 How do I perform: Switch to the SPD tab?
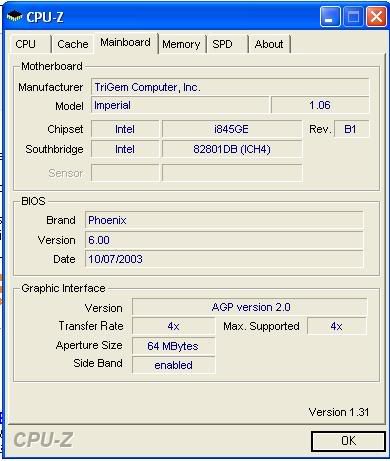[x=227, y=44]
